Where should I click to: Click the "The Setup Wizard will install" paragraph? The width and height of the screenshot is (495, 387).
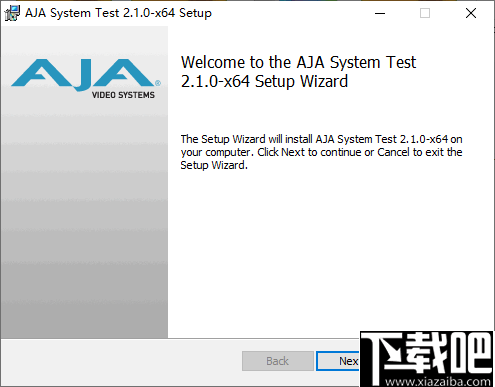pyautogui.click(x=321, y=152)
